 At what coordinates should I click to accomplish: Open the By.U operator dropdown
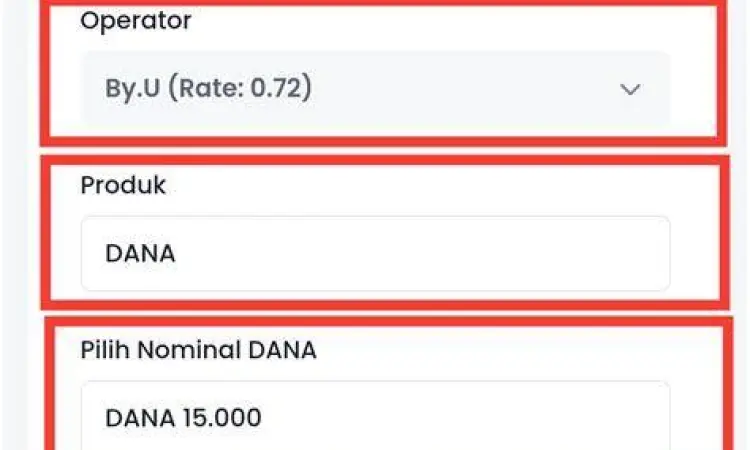tap(375, 88)
